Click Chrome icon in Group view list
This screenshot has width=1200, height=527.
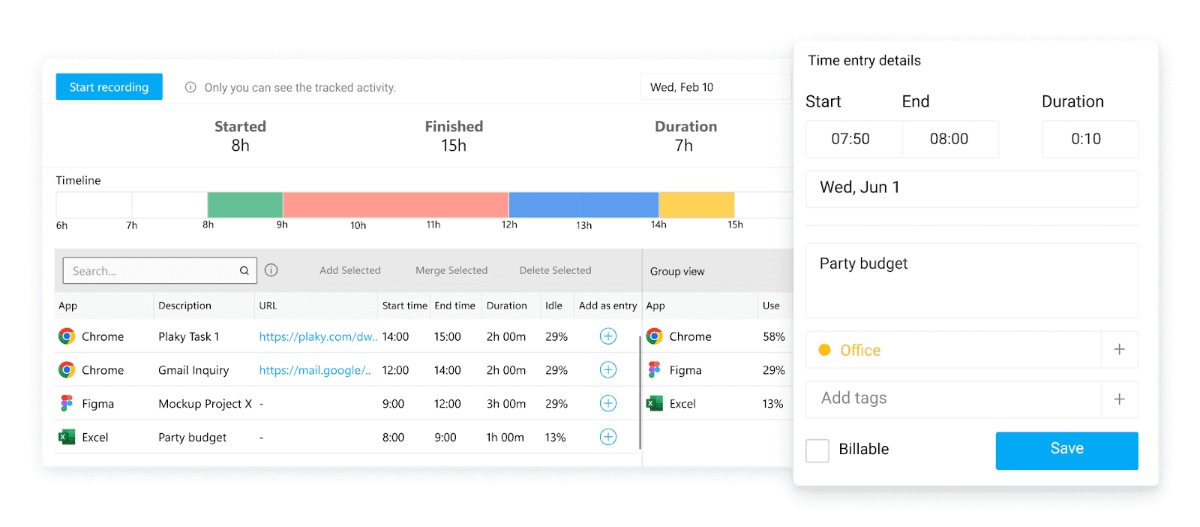click(655, 337)
